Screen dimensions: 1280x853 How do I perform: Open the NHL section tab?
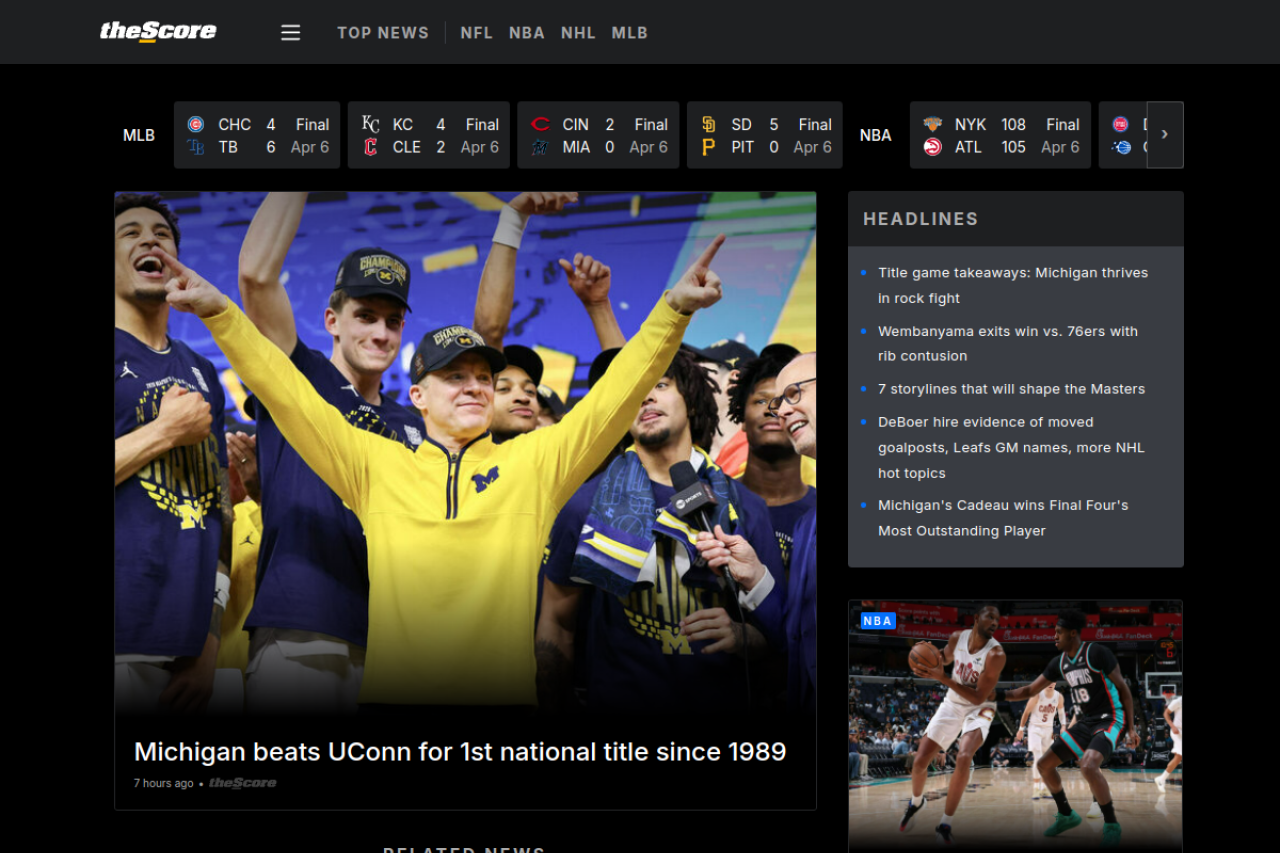(x=578, y=32)
